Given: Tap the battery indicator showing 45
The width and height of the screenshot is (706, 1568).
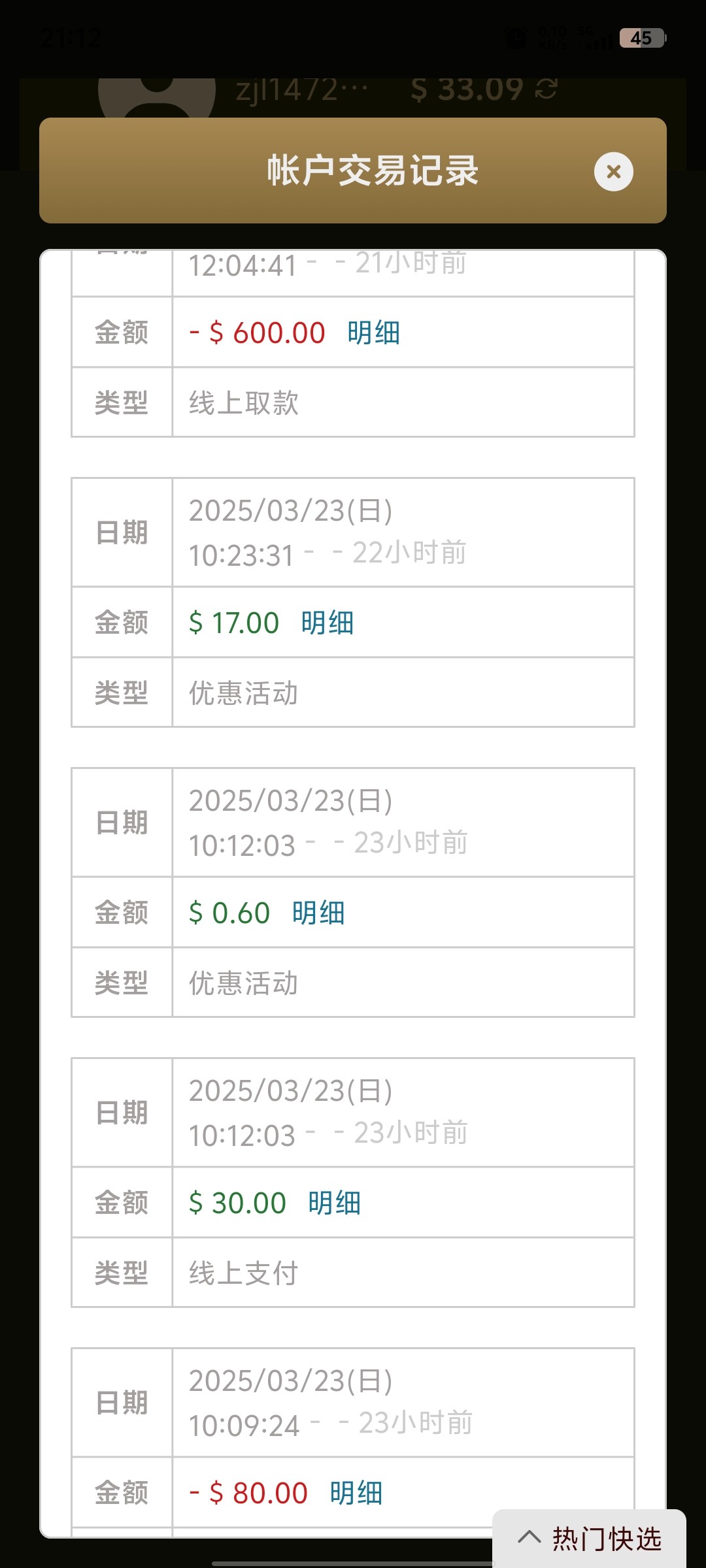Looking at the screenshot, I should click(642, 38).
